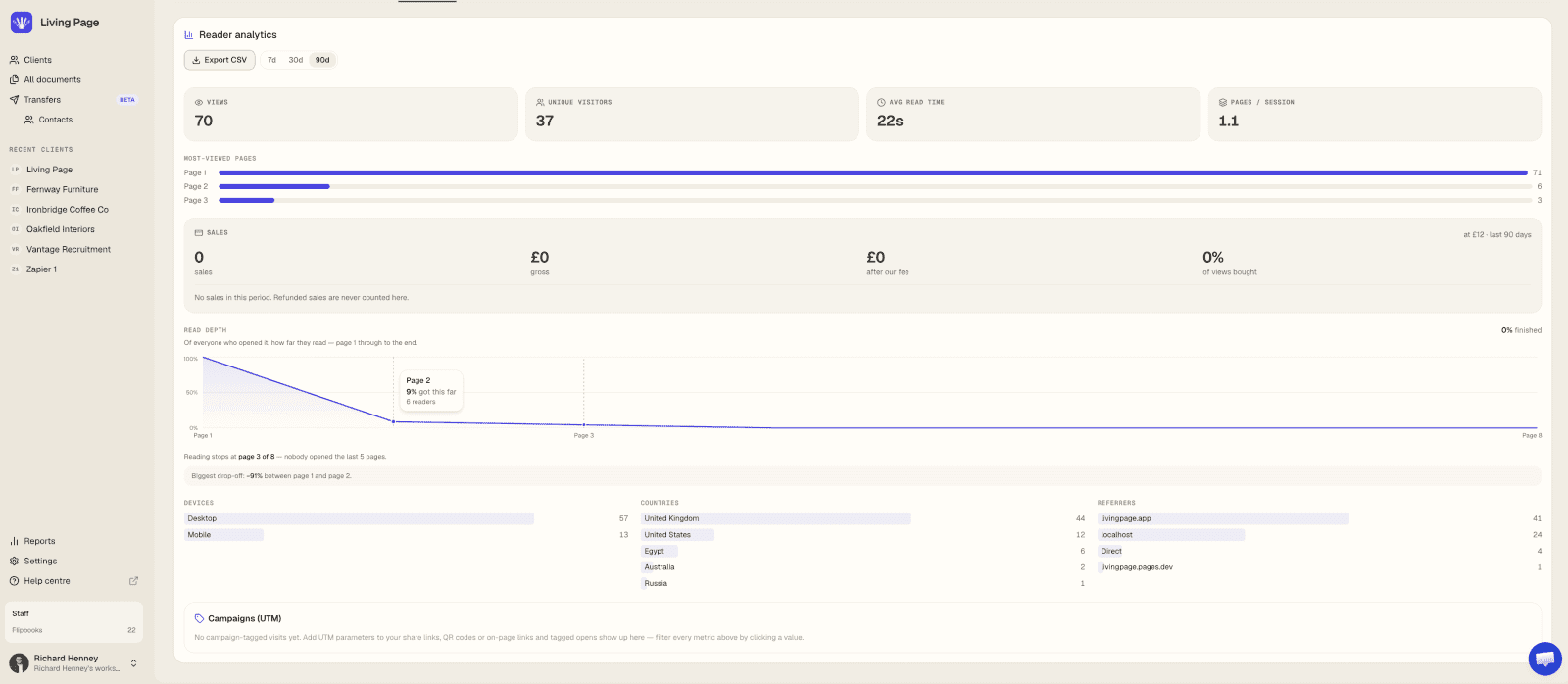Viewport: 1568px width, 684px height.
Task: Click the Staff Flipbooks usage card
Action: click(x=73, y=621)
